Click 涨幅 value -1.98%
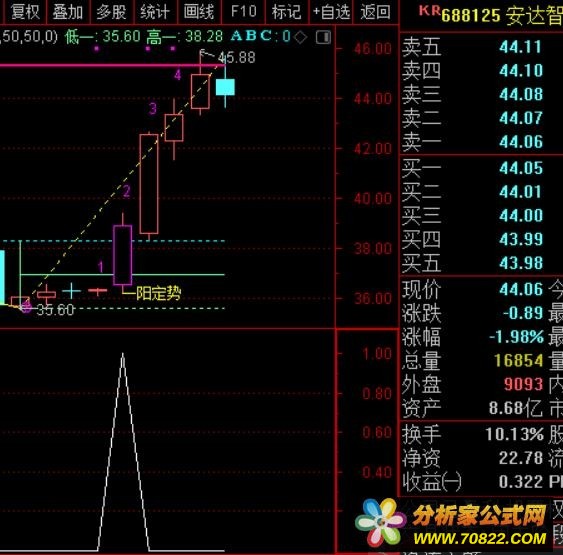 point(516,337)
